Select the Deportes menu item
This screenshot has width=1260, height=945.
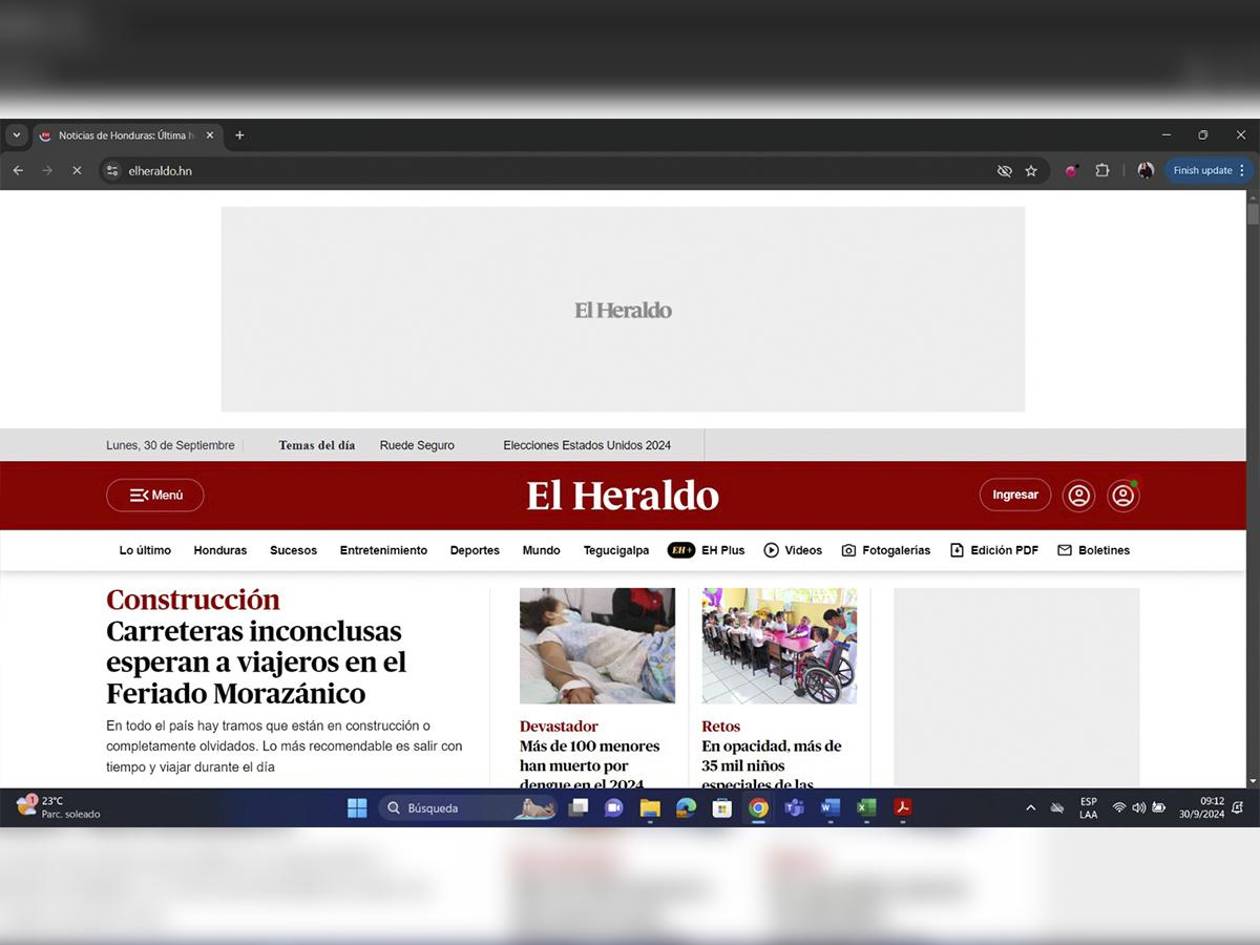[474, 550]
